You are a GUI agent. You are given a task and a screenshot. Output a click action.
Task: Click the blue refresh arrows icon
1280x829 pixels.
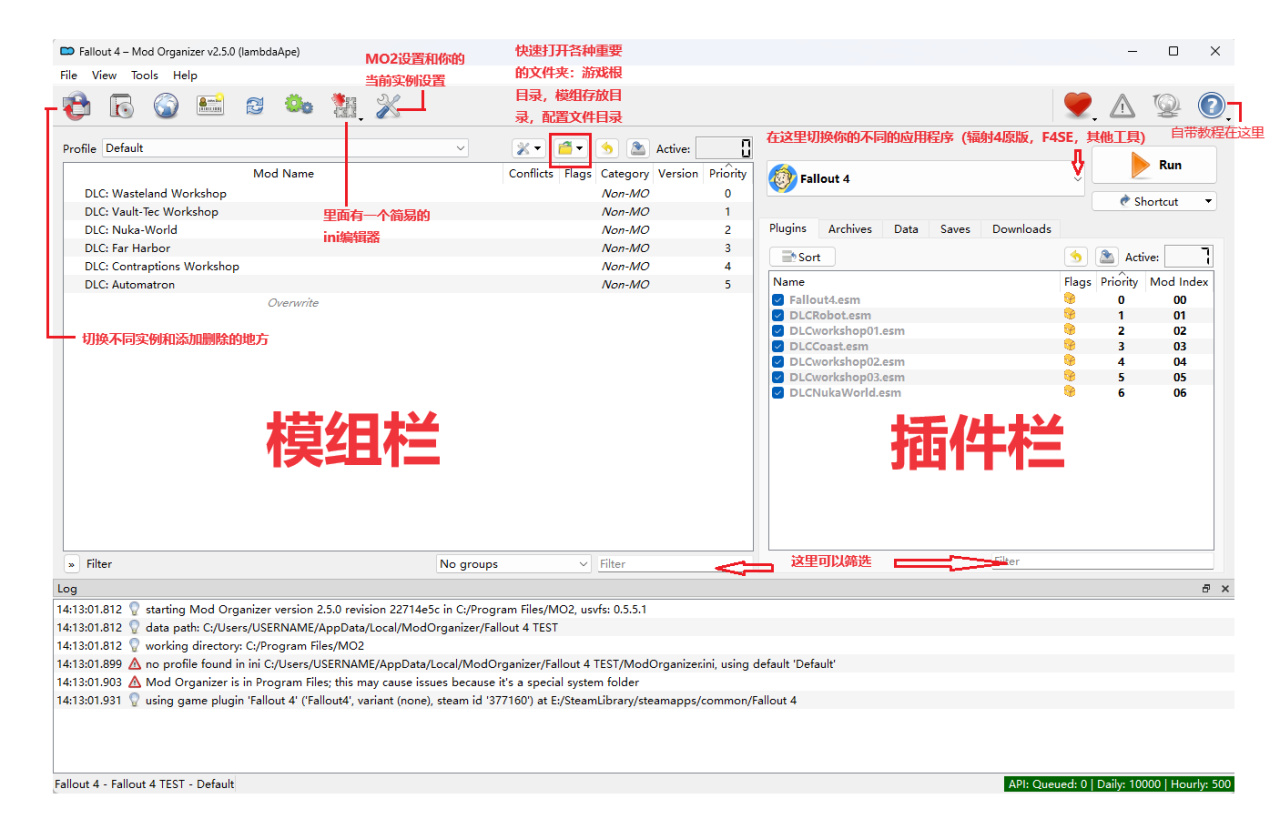[255, 105]
